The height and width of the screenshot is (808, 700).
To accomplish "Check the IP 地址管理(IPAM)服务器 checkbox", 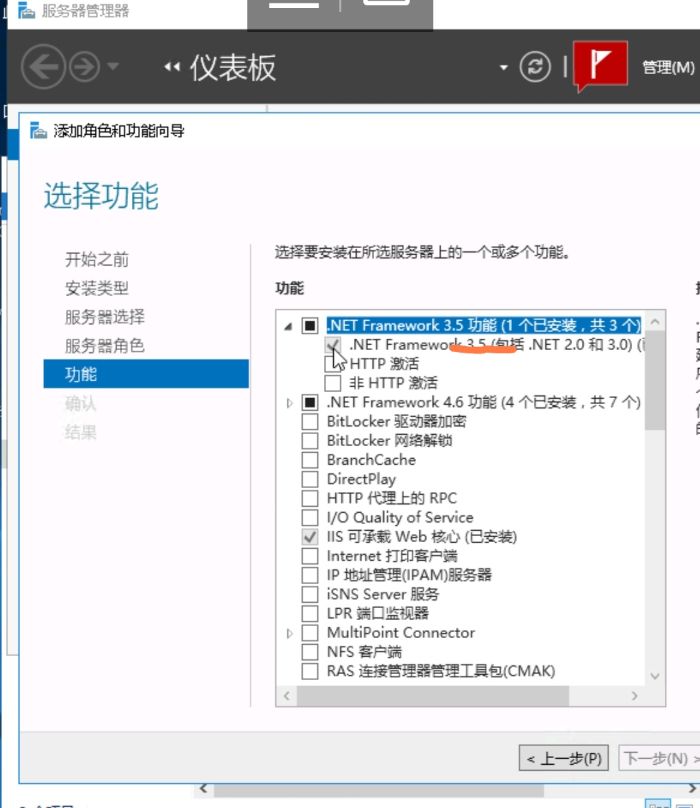I will [310, 575].
